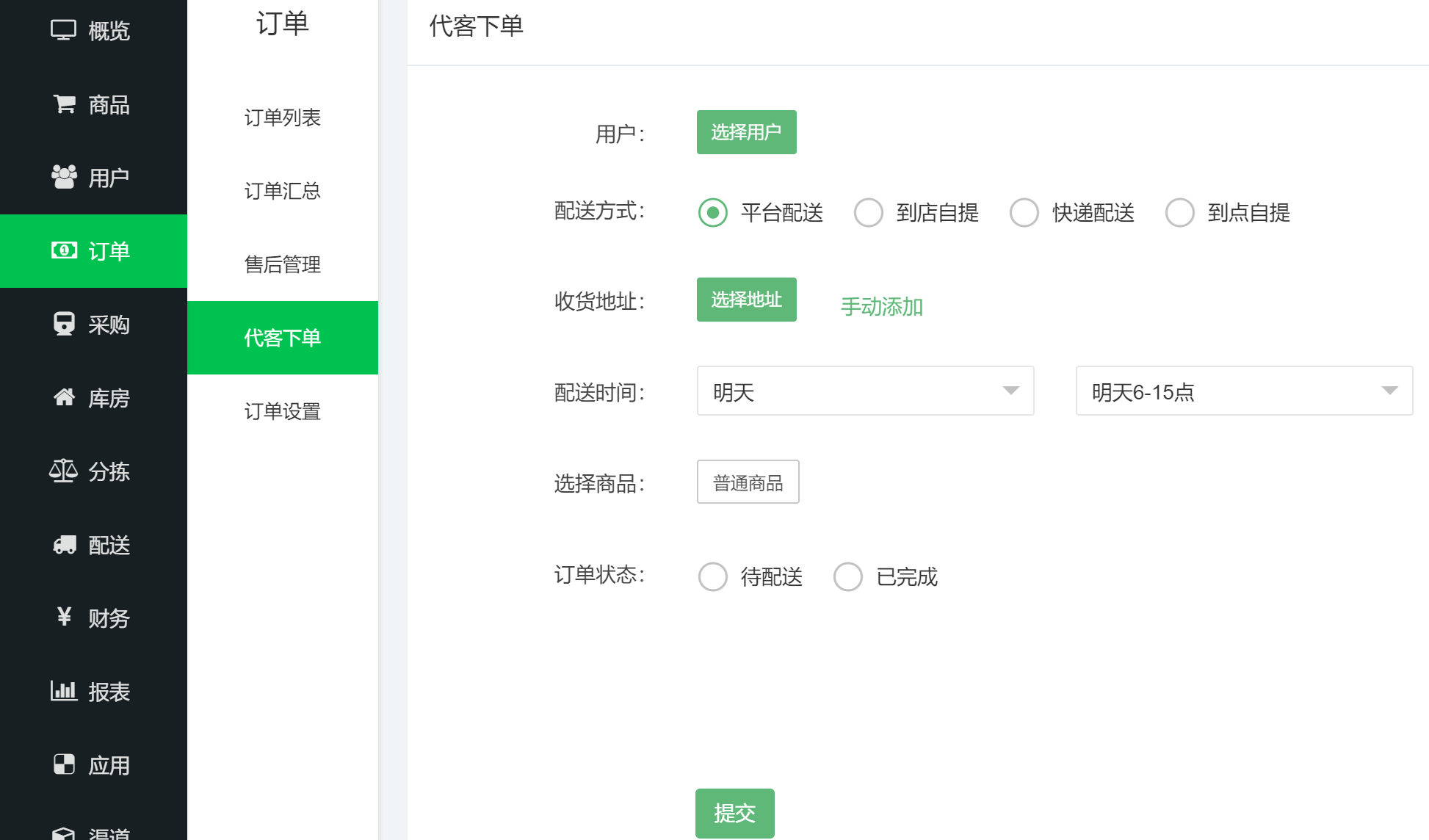Open the 库房 warehouse icon
This screenshot has width=1429, height=840.
(63, 398)
